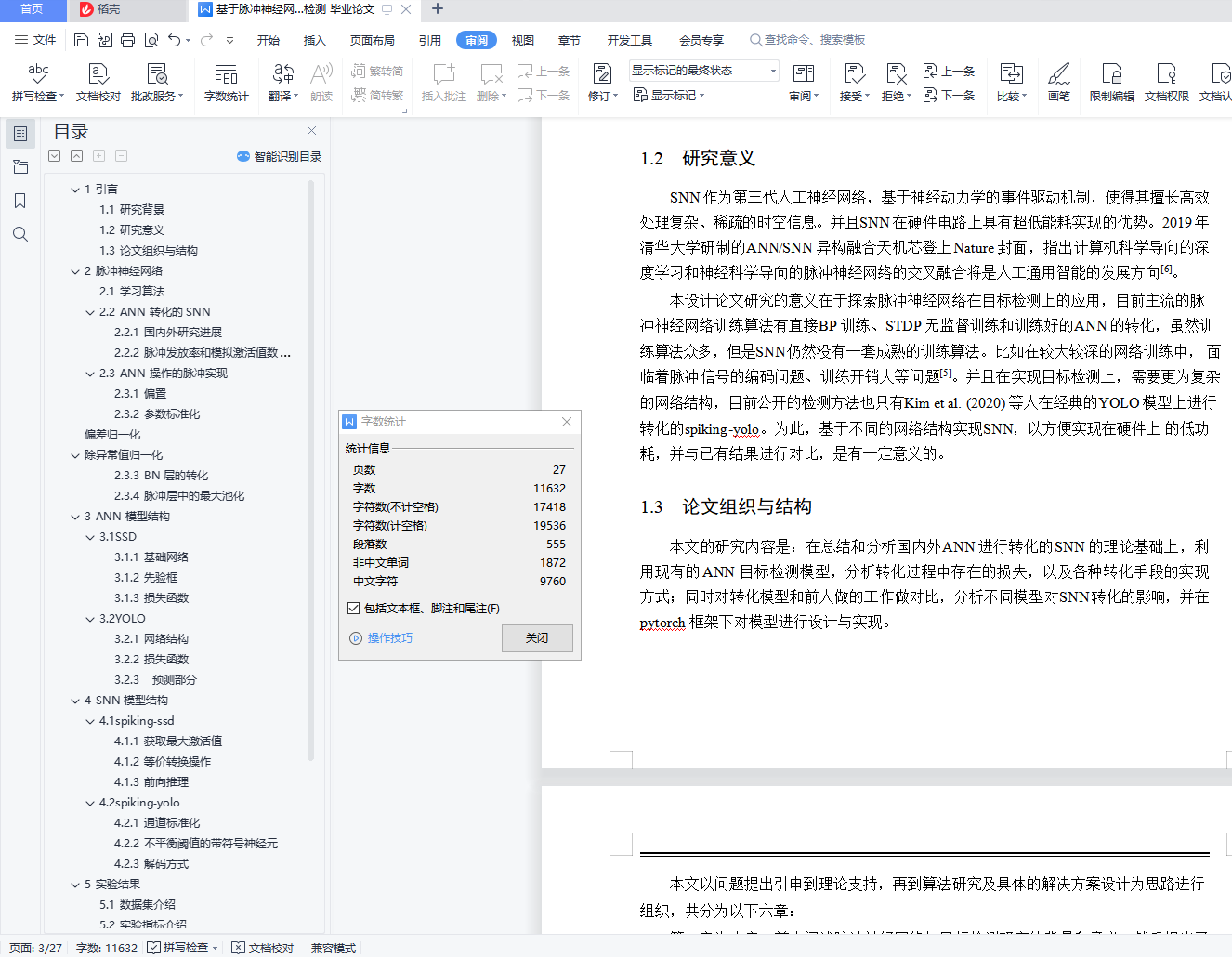The height and width of the screenshot is (957, 1232).
Task: Toggle 拼写检查 checkbox in the status bar
Action: (154, 948)
